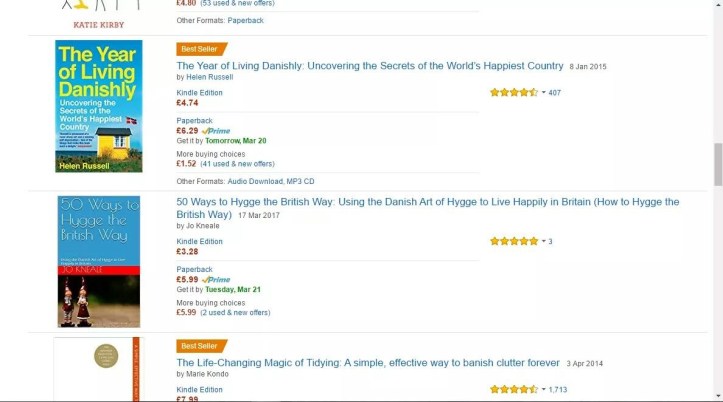723x402 pixels.
Task: Open The Year of Living Danishly book title
Action: click(x=370, y=66)
